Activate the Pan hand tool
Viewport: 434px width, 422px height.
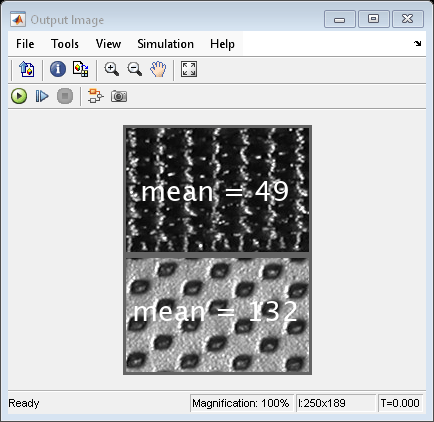[x=158, y=69]
